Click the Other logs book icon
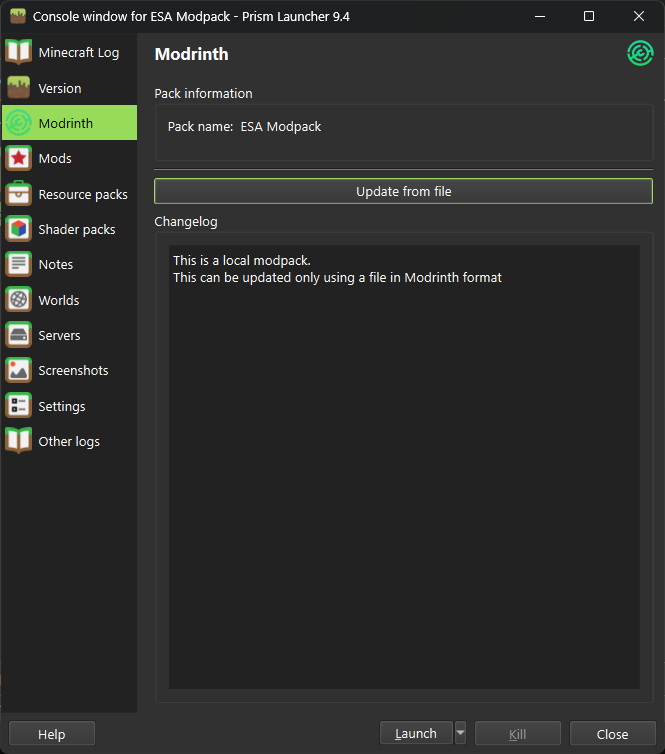Screen dimensions: 665x754 tap(19, 441)
